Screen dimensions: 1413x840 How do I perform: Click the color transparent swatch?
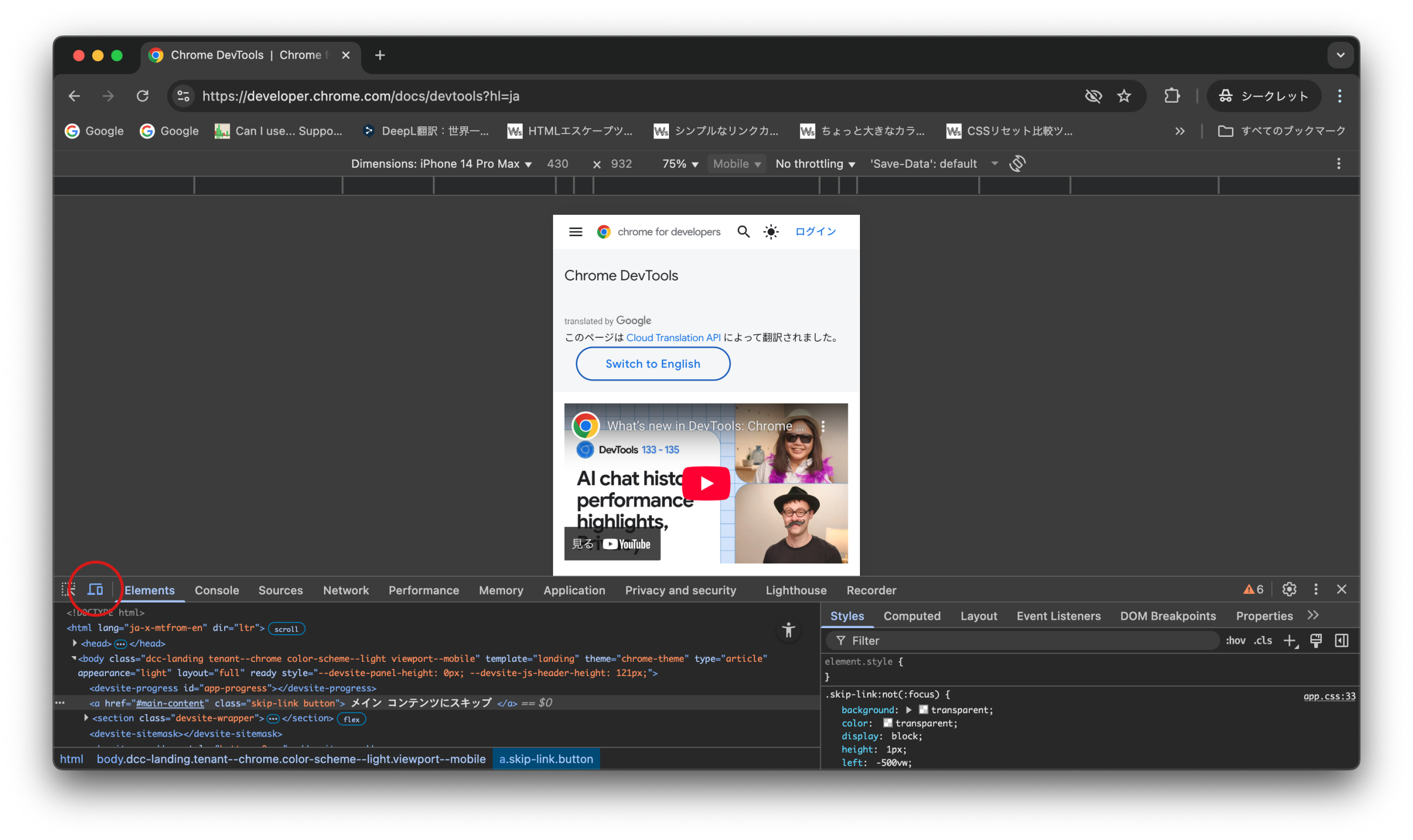887,722
